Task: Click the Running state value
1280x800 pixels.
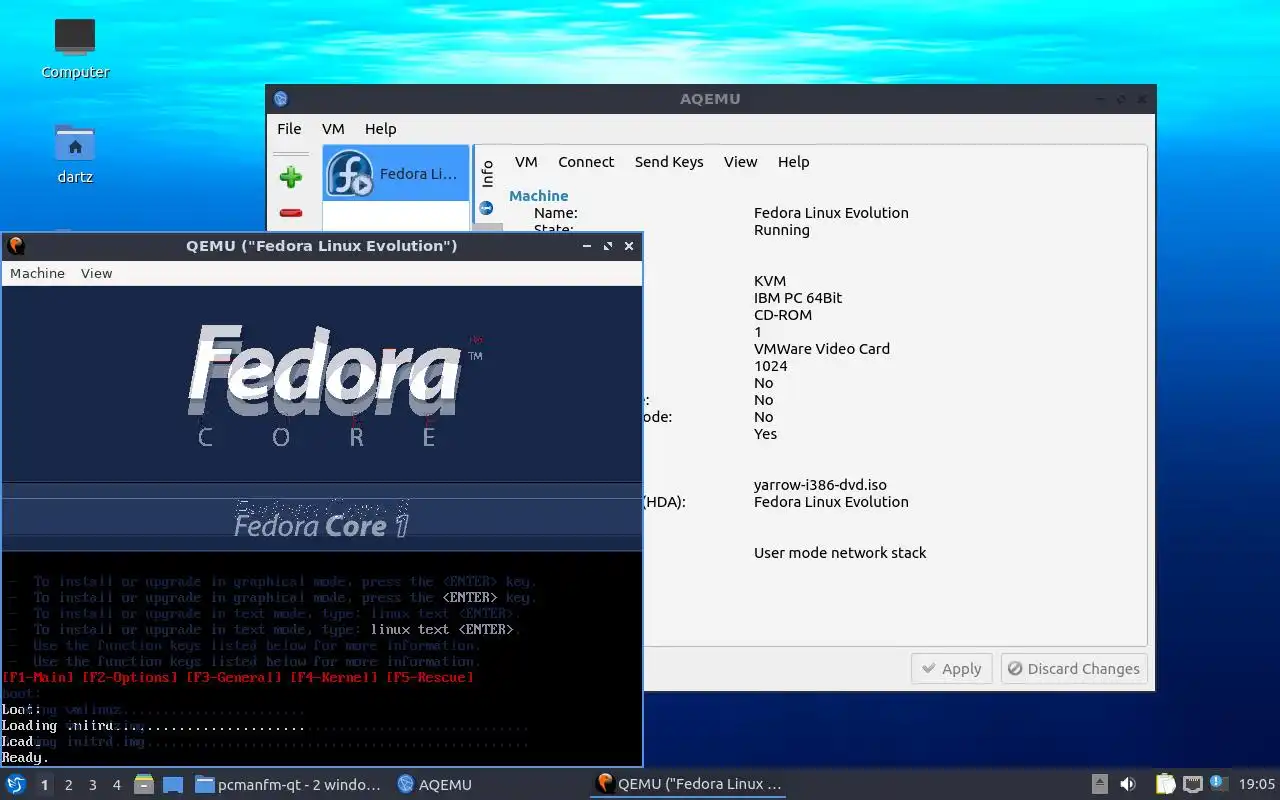Action: [x=781, y=230]
